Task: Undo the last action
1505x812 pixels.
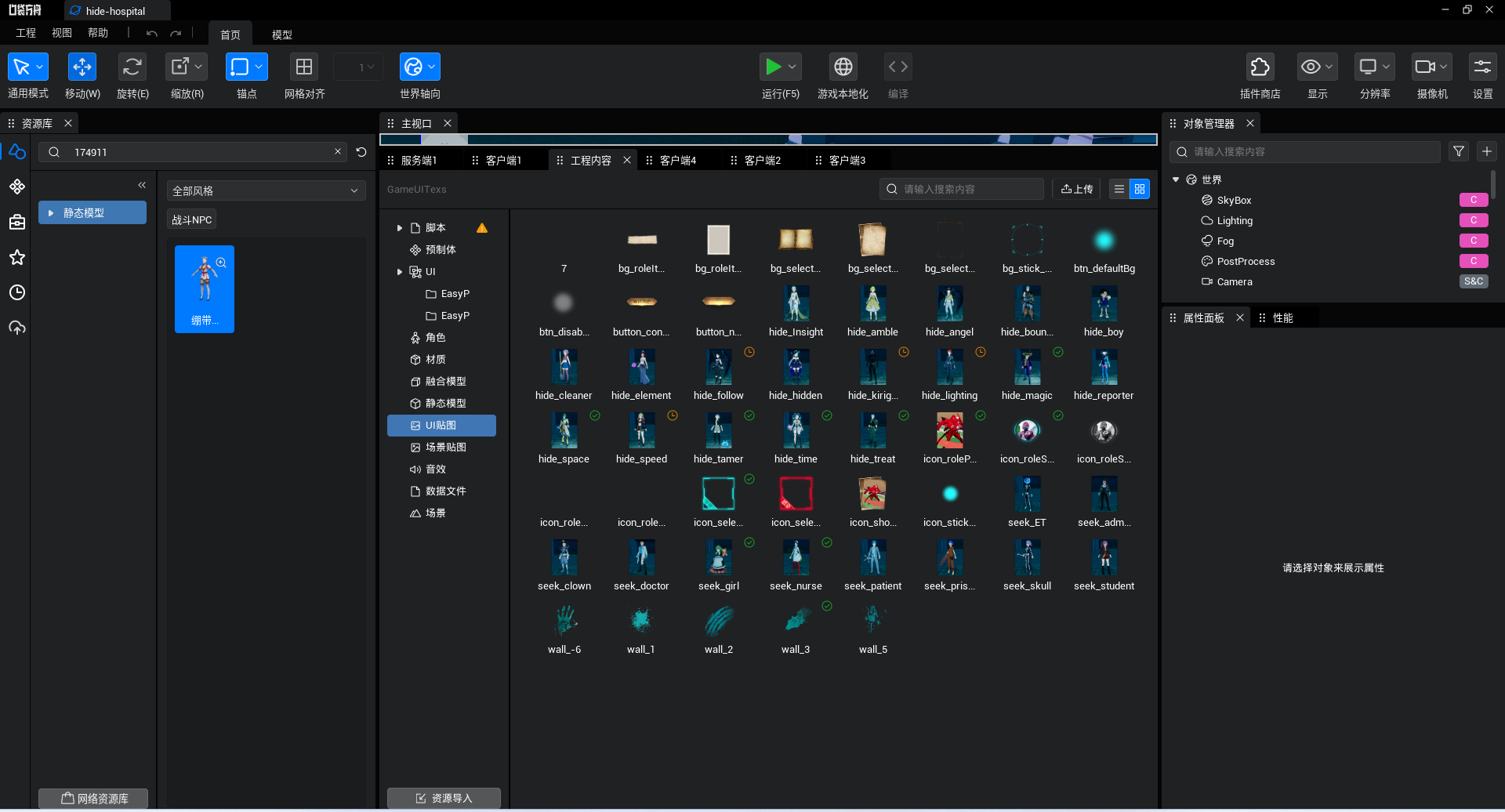Action: click(152, 33)
